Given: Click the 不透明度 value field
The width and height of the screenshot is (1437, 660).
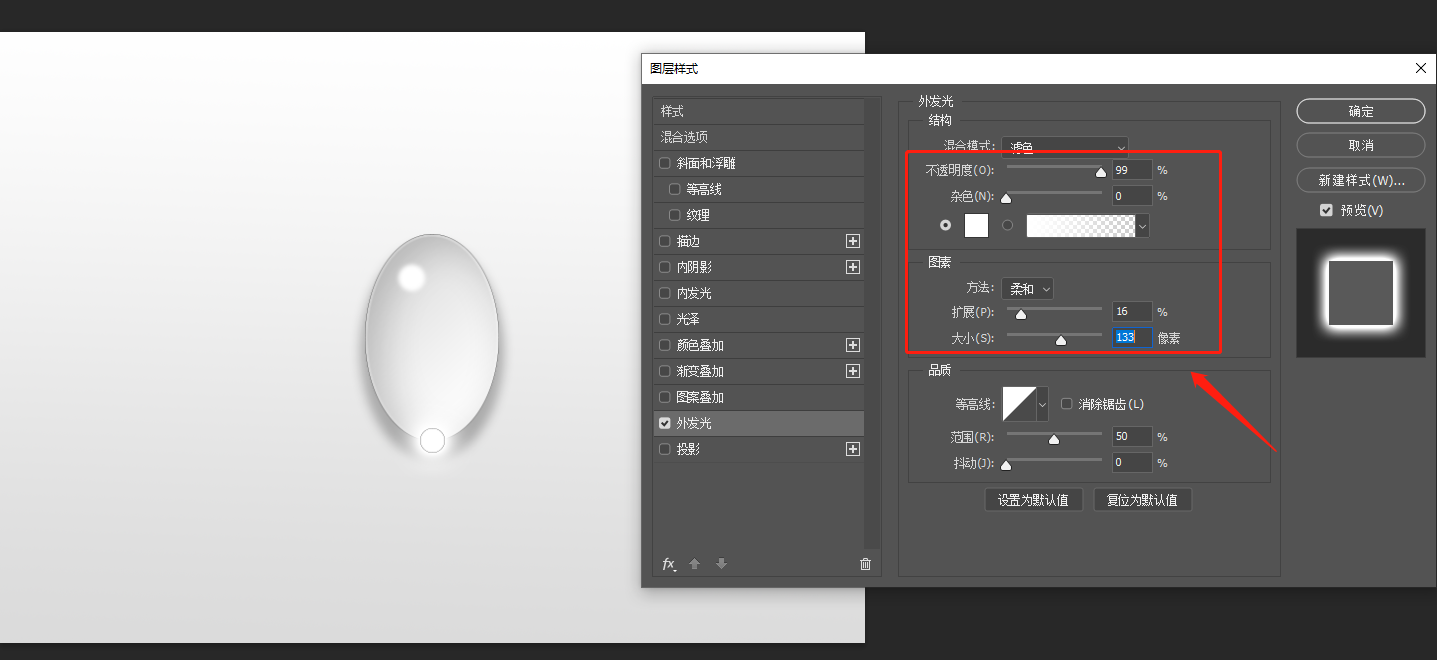Looking at the screenshot, I should click(x=1132, y=170).
